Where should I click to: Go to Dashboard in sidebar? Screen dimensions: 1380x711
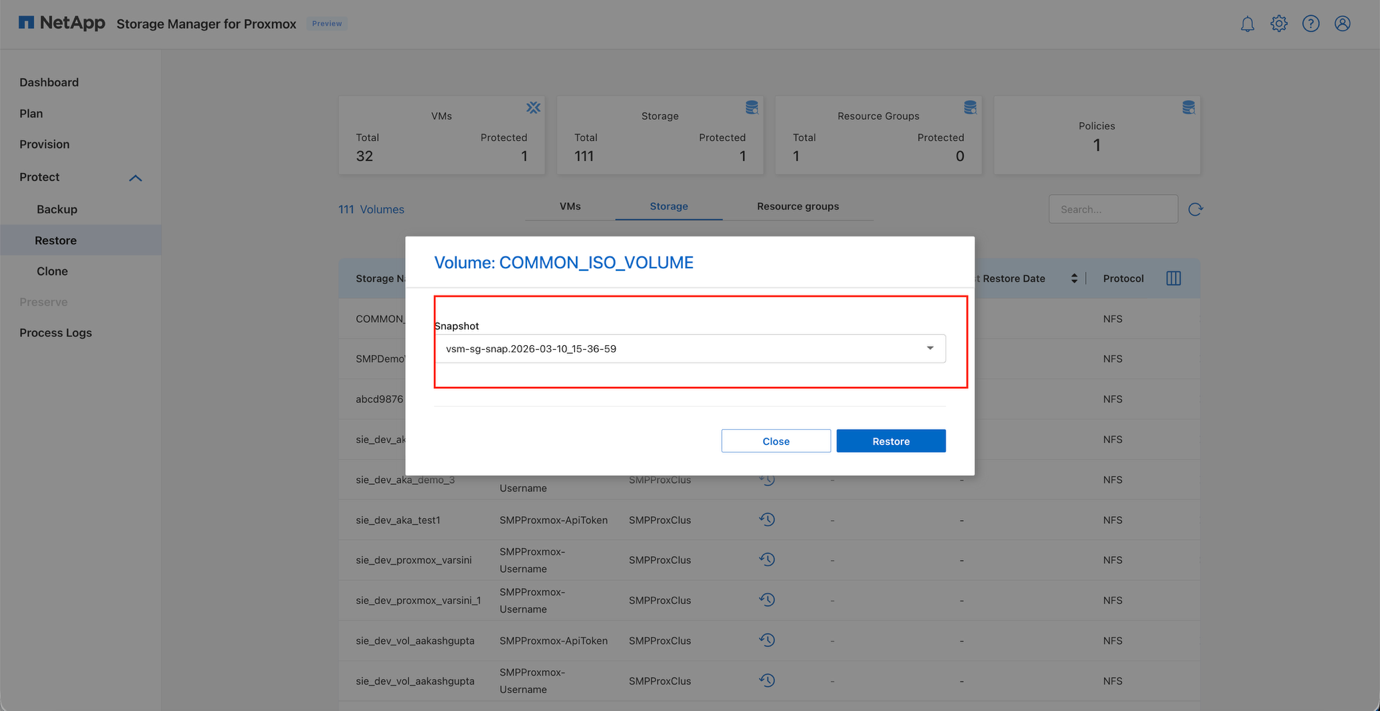coord(49,83)
